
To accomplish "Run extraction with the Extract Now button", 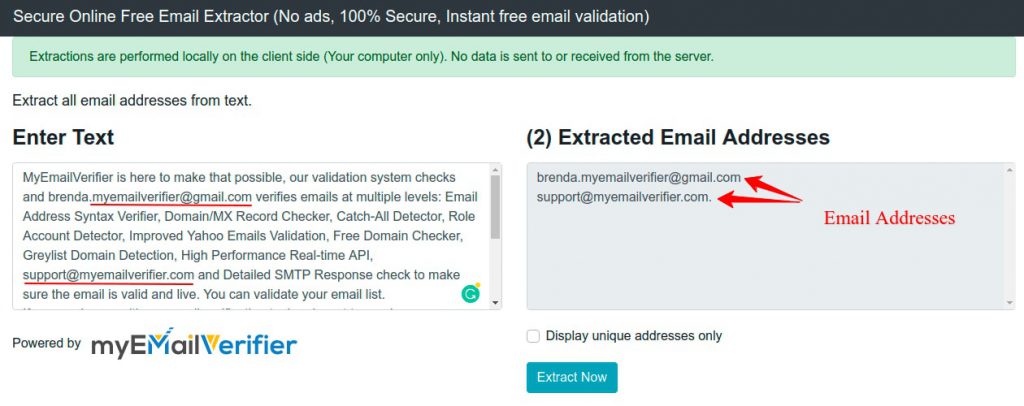I will [x=571, y=377].
